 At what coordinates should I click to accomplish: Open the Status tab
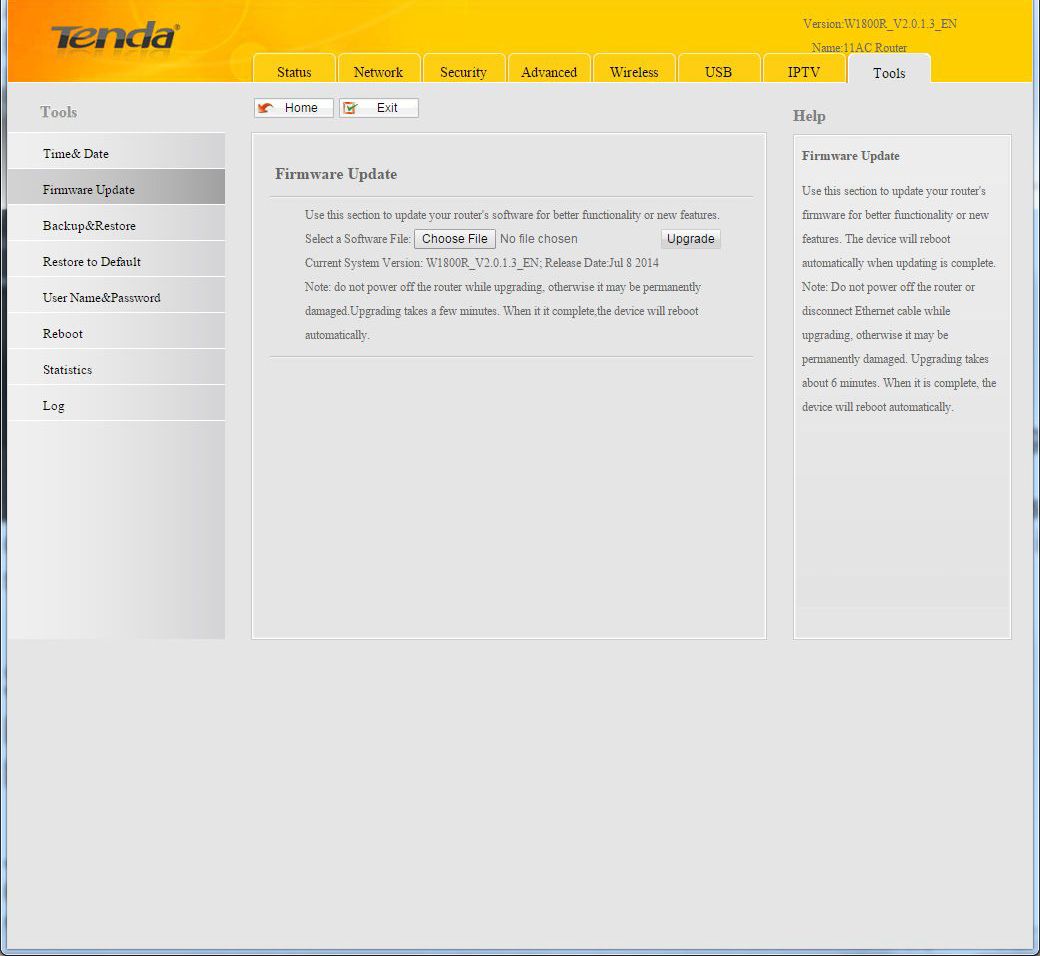coord(294,71)
